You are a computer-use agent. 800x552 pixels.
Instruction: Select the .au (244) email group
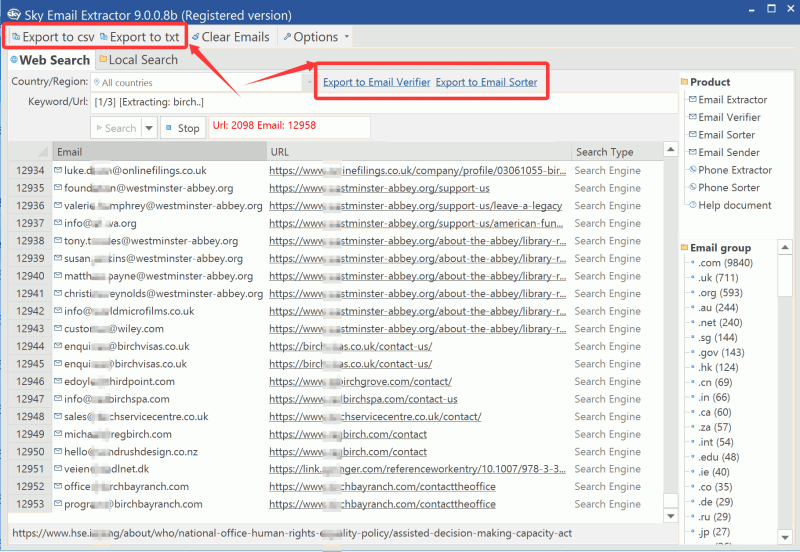pos(718,308)
